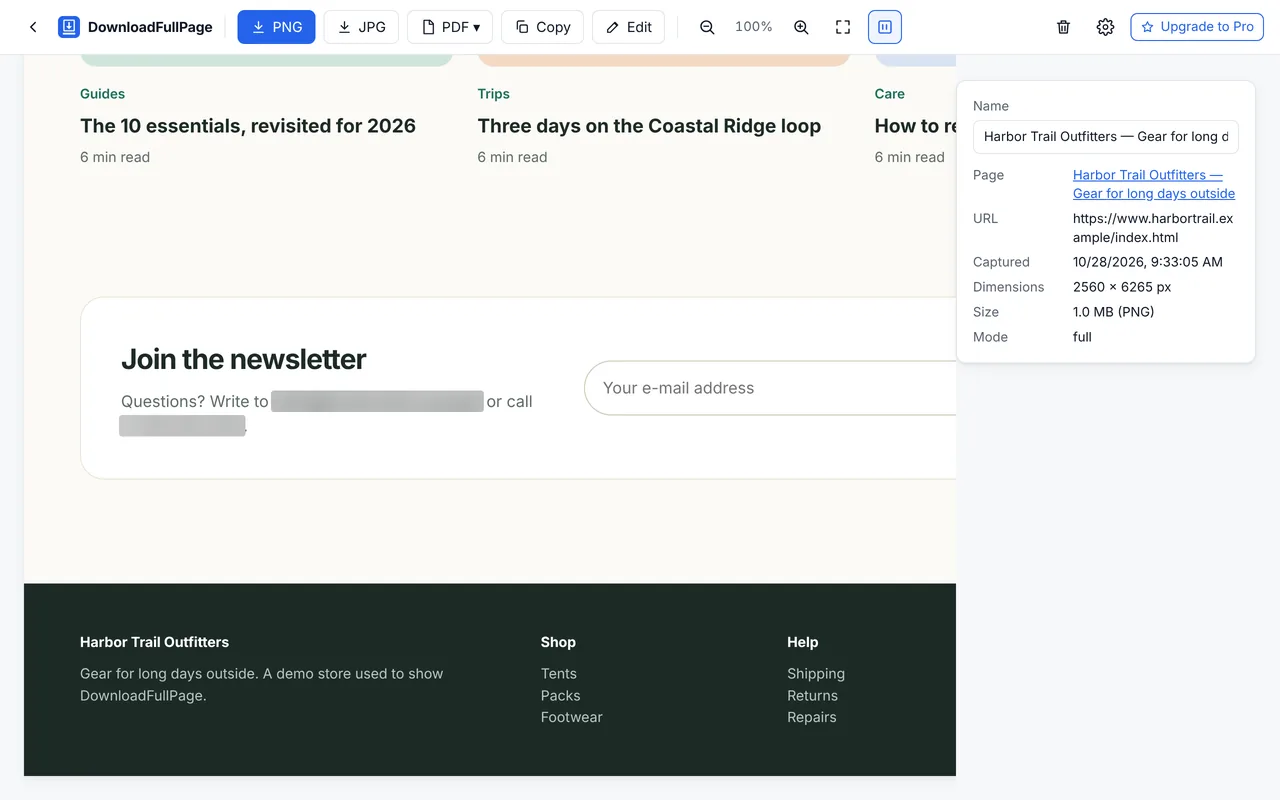This screenshot has height=800, width=1280.
Task: Click Harbor Trail Outfitters footer title
Action: [x=154, y=642]
